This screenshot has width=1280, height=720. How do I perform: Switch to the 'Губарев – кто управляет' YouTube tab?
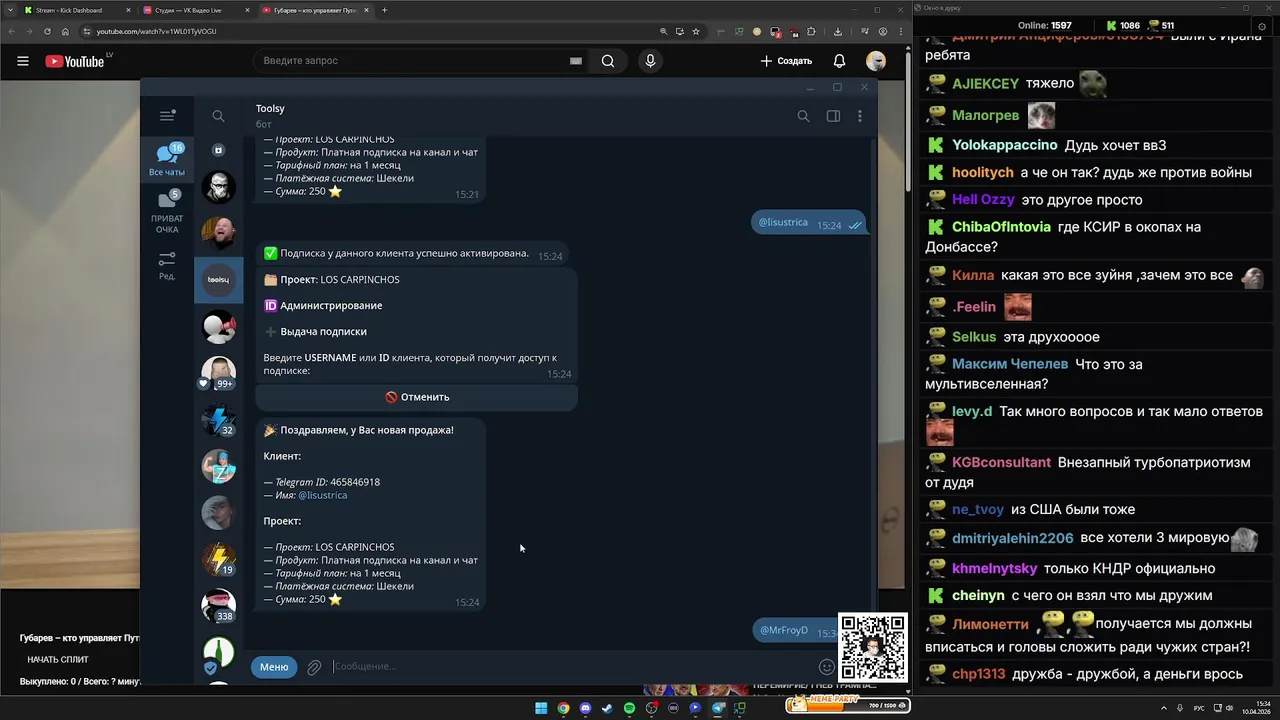(x=314, y=10)
